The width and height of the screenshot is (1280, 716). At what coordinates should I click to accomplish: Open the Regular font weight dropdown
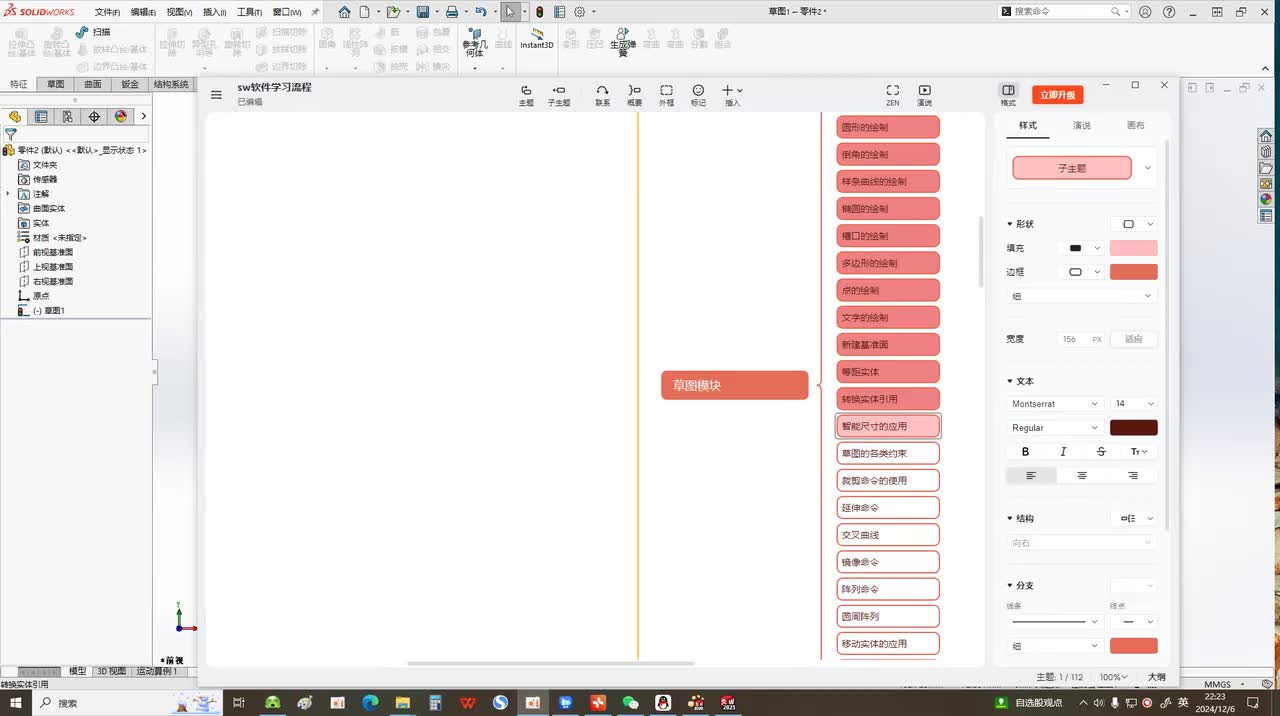[1055, 428]
